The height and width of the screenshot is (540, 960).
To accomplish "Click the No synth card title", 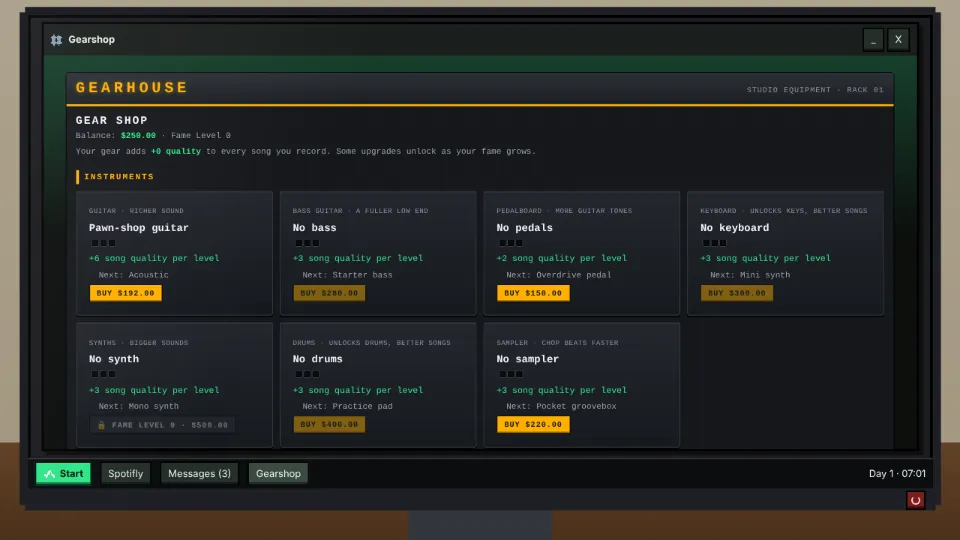I will [x=114, y=359].
